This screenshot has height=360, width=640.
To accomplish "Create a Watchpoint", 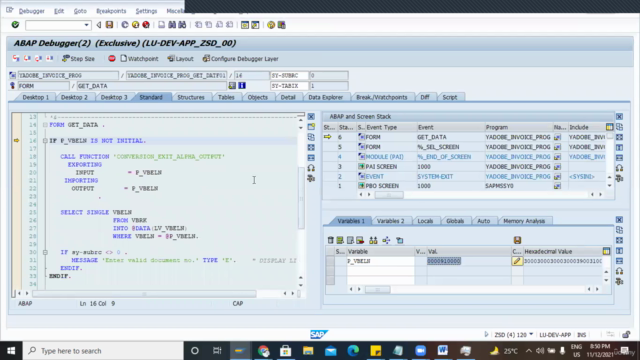I will 139,59.
